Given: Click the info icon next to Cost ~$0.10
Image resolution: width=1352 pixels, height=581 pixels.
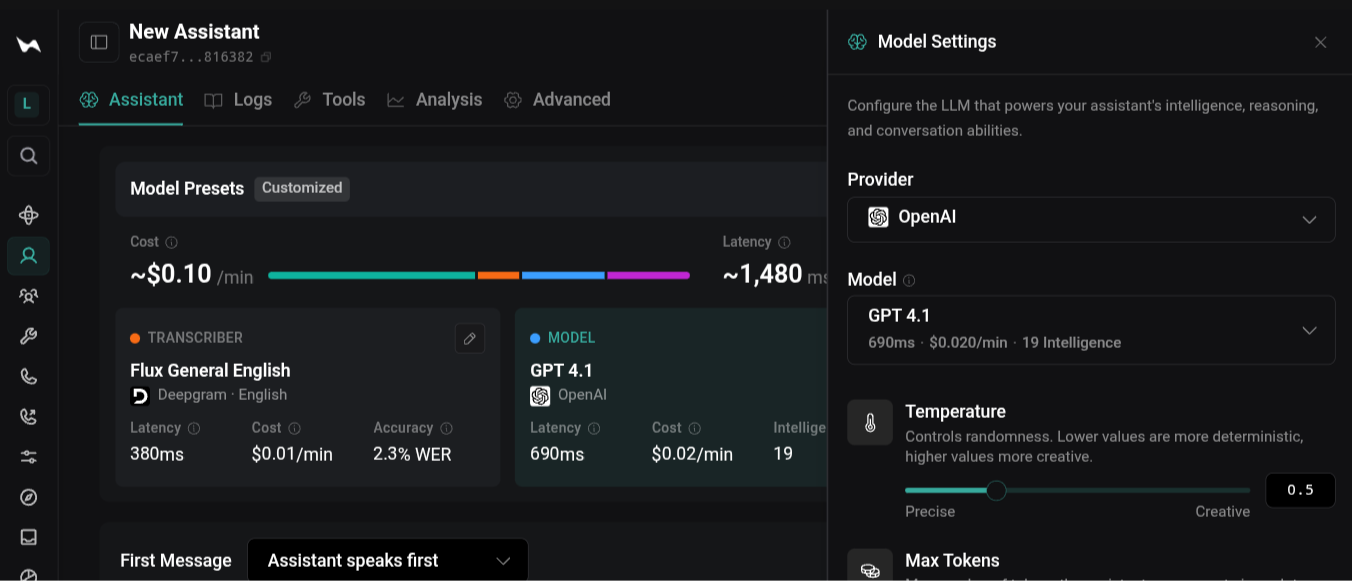Looking at the screenshot, I should [172, 242].
